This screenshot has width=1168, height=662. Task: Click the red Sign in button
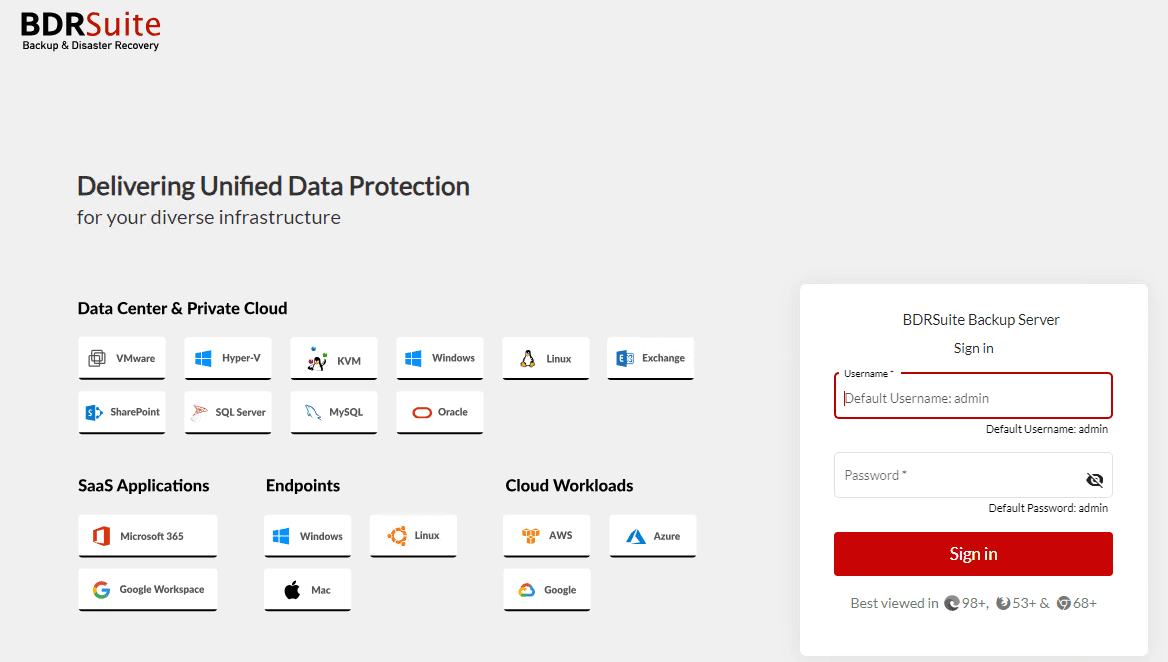(972, 553)
